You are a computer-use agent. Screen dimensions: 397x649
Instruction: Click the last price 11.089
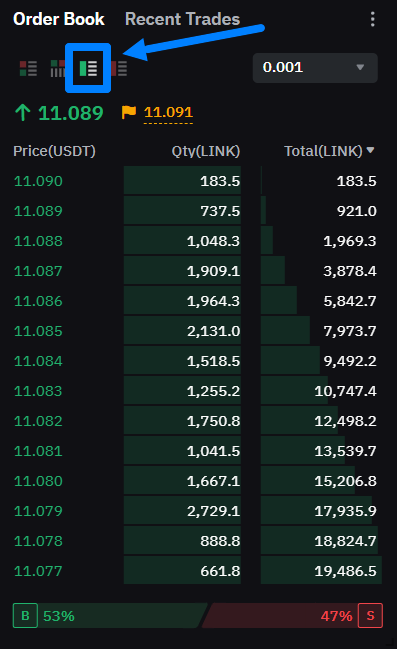[x=70, y=113]
